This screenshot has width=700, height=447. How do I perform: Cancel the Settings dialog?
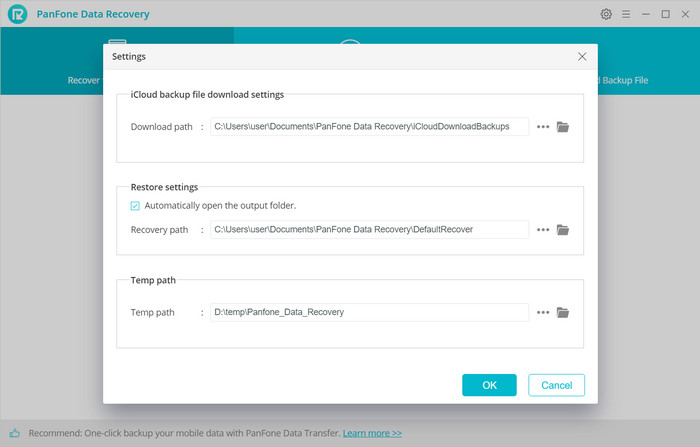point(556,385)
